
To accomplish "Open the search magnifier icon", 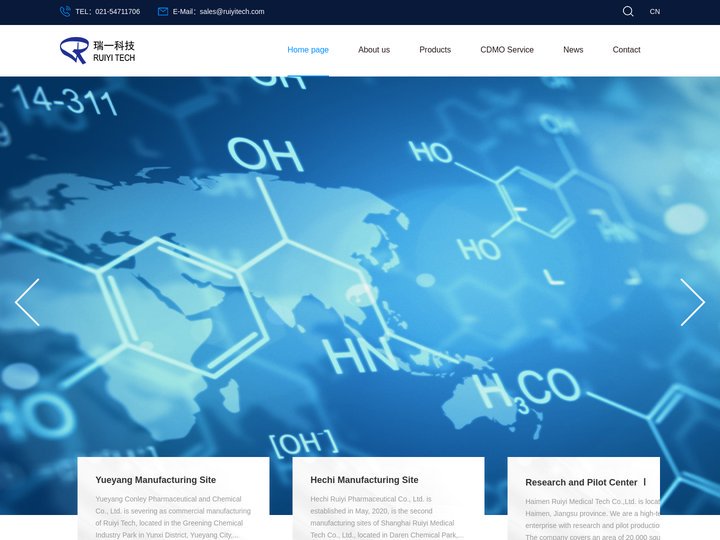I will [628, 11].
